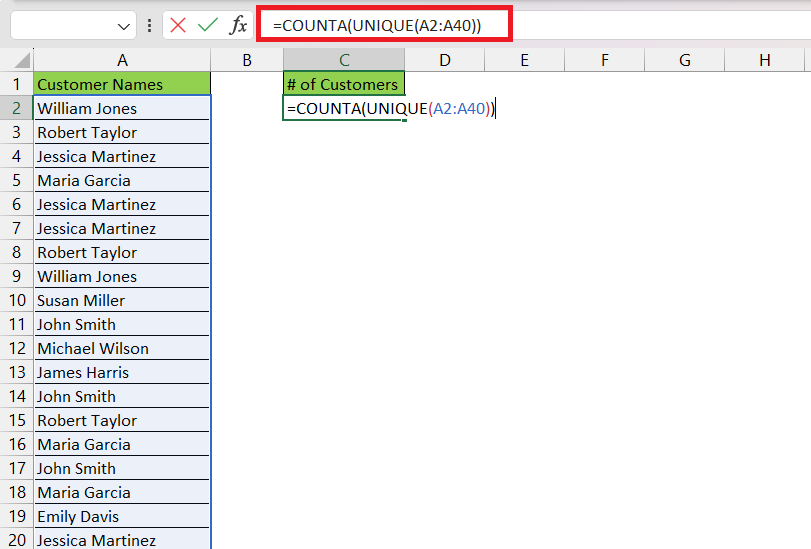Viewport: 811px width, 549px height.
Task: Select column F header
Action: [605, 60]
